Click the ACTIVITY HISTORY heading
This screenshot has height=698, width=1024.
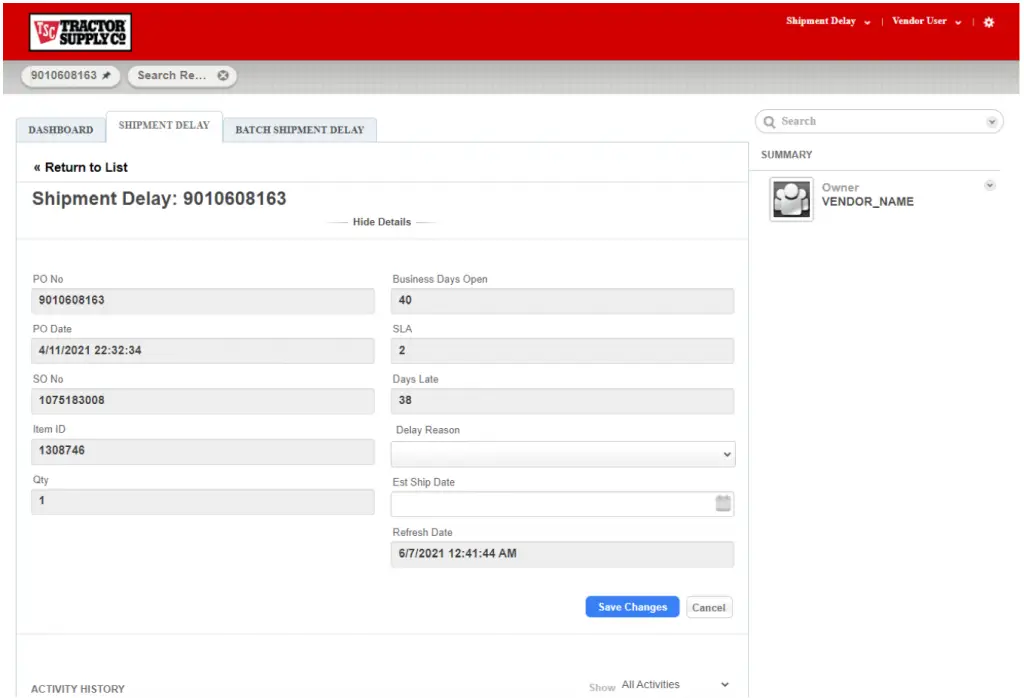pos(78,689)
